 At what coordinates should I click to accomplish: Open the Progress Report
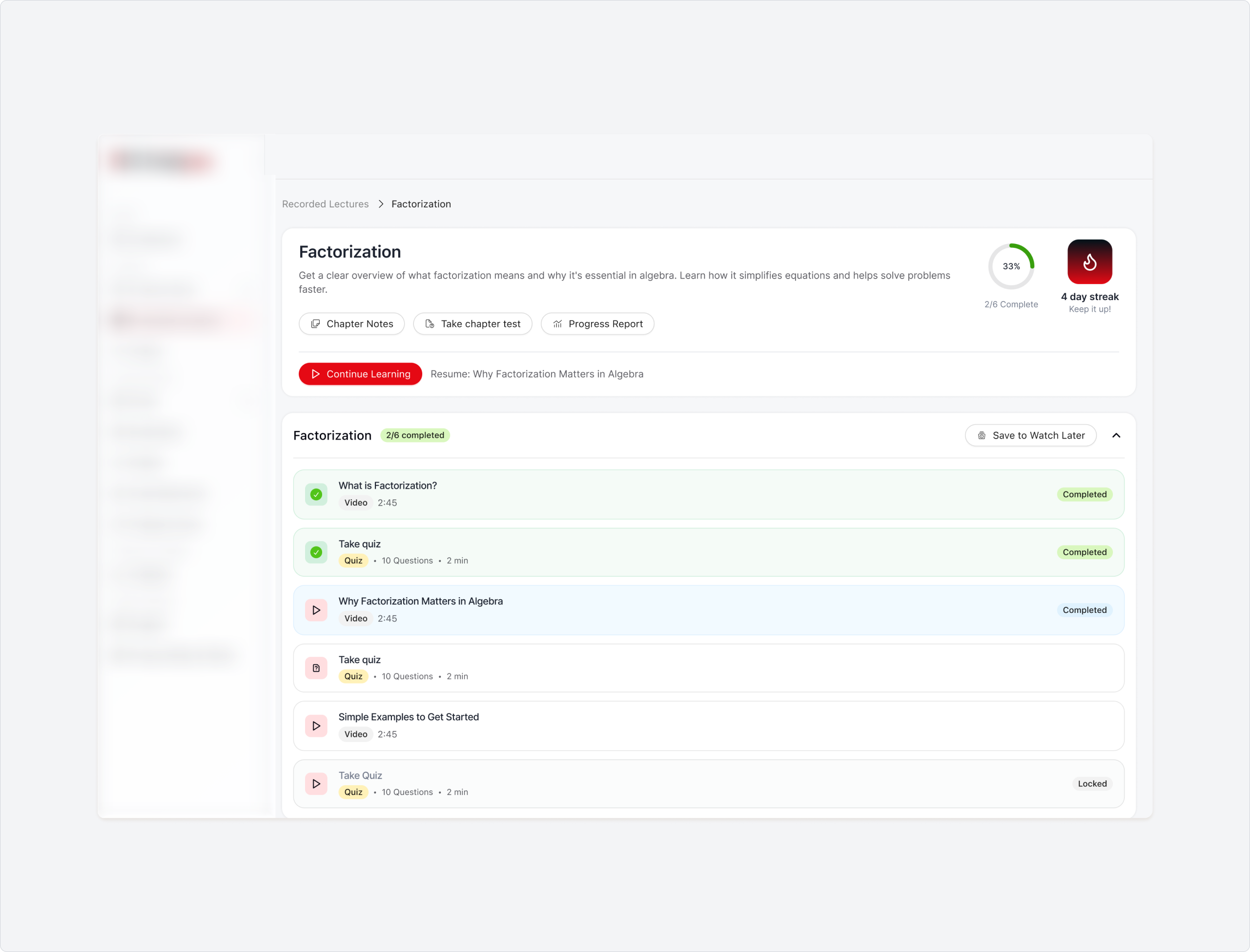click(597, 324)
